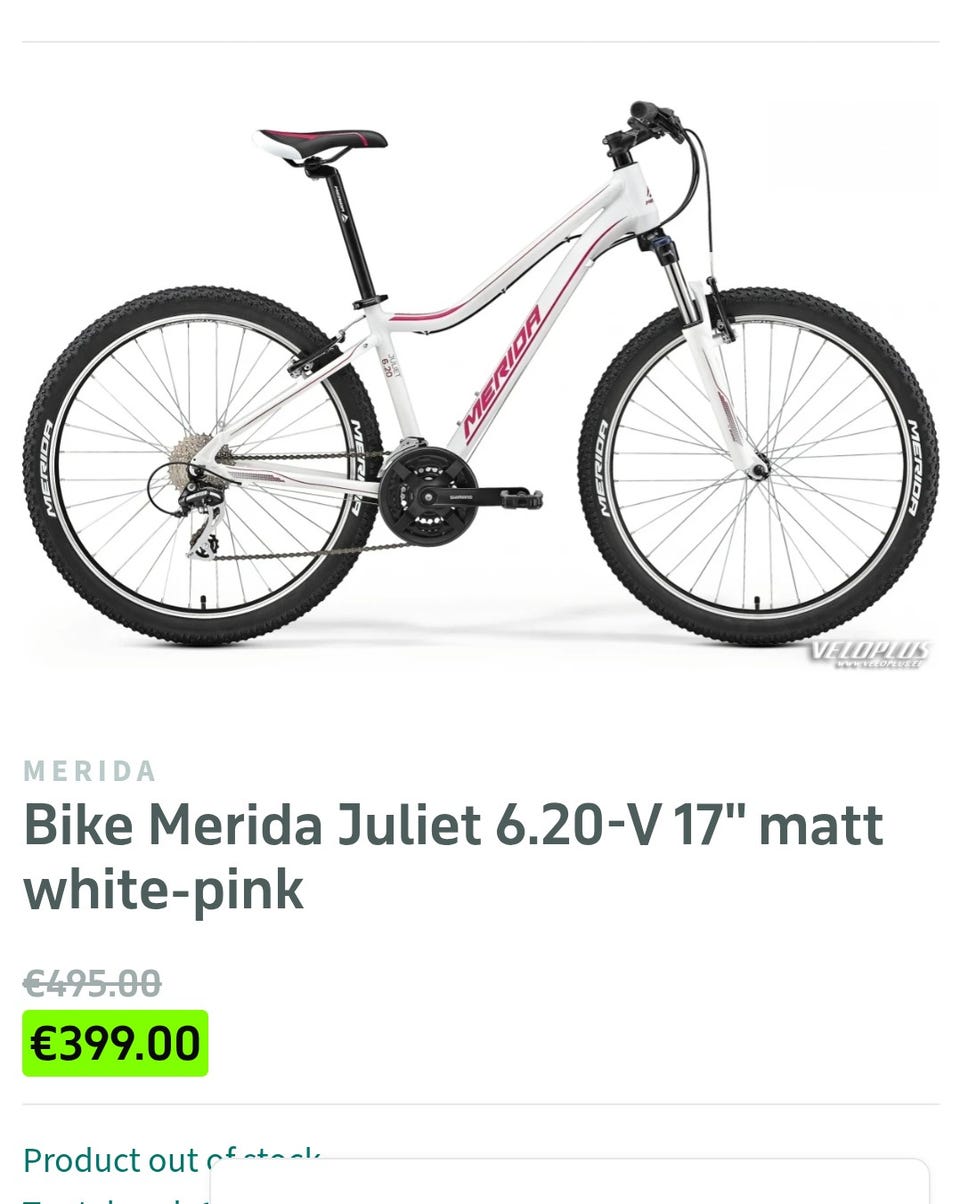Click the bike's black saddle in the photo
The width and height of the screenshot is (960, 1204).
tap(320, 143)
